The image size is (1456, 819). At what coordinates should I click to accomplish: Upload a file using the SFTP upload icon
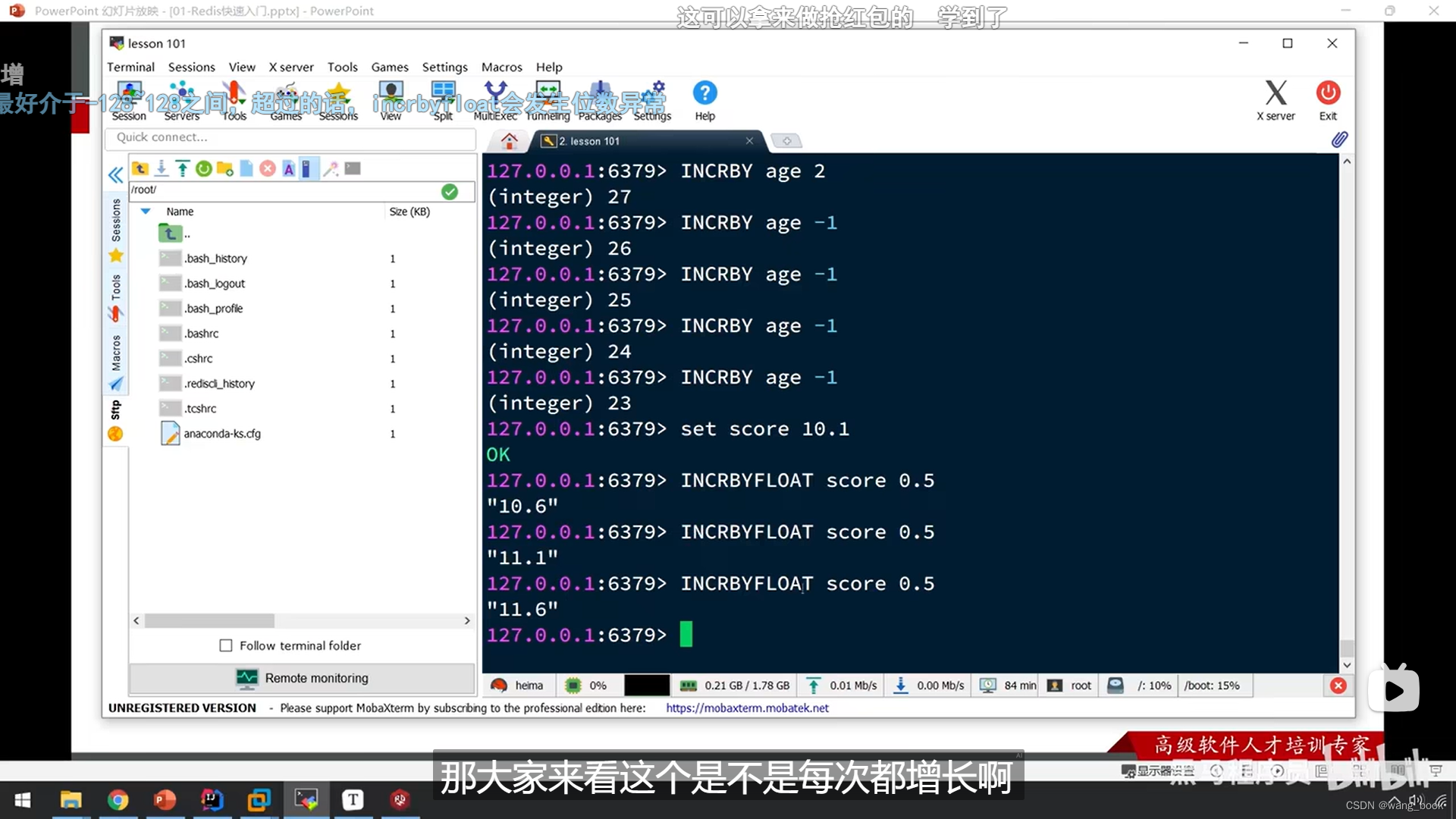[182, 168]
